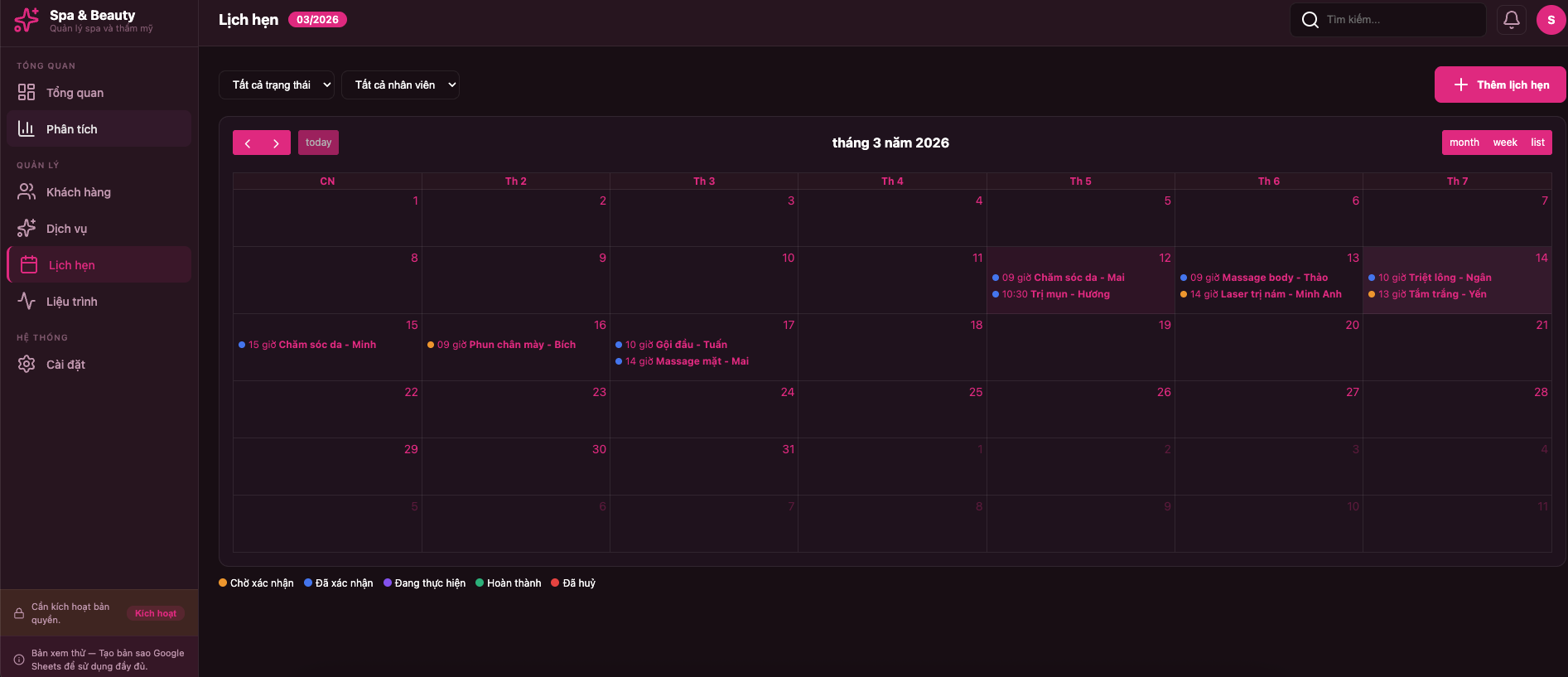Open Dịch vụ services page
The width and height of the screenshot is (1568, 677).
[66, 229]
